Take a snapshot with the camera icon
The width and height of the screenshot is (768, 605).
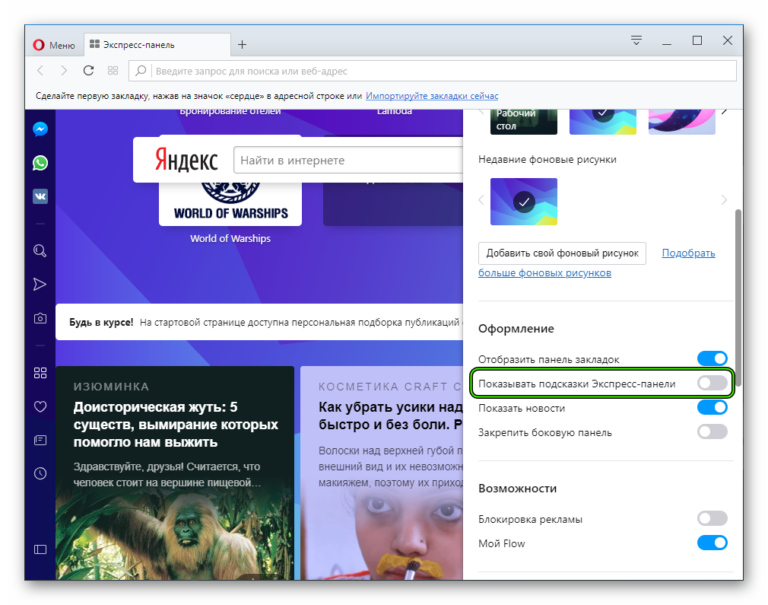click(40, 318)
